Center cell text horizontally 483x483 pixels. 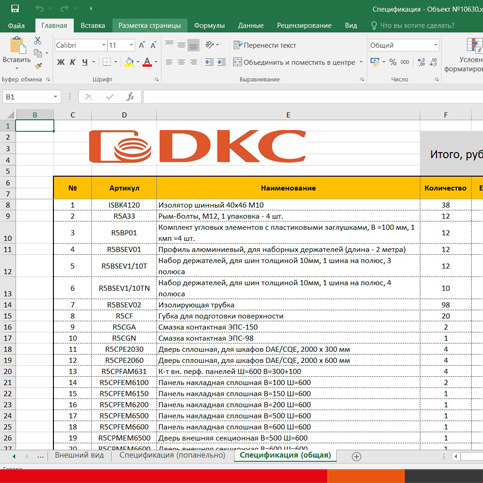click(181, 62)
